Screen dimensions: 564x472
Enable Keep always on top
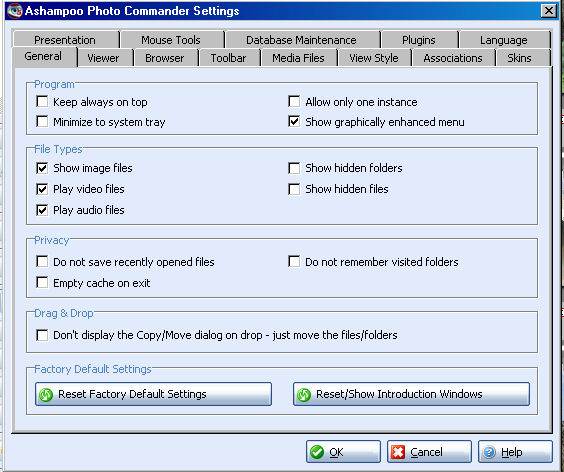tap(42, 101)
